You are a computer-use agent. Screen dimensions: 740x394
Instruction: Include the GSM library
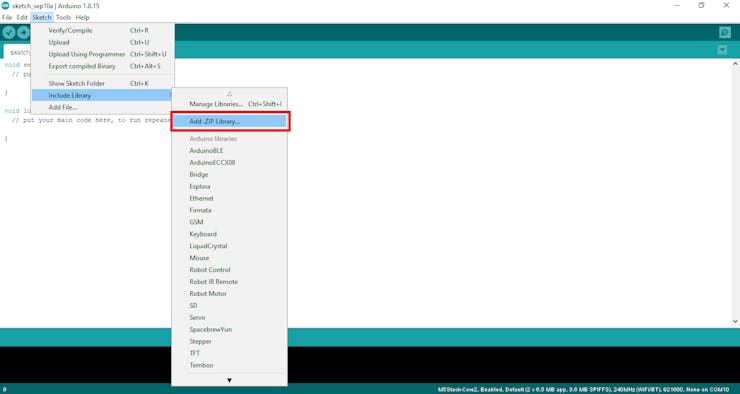pyautogui.click(x=229, y=222)
